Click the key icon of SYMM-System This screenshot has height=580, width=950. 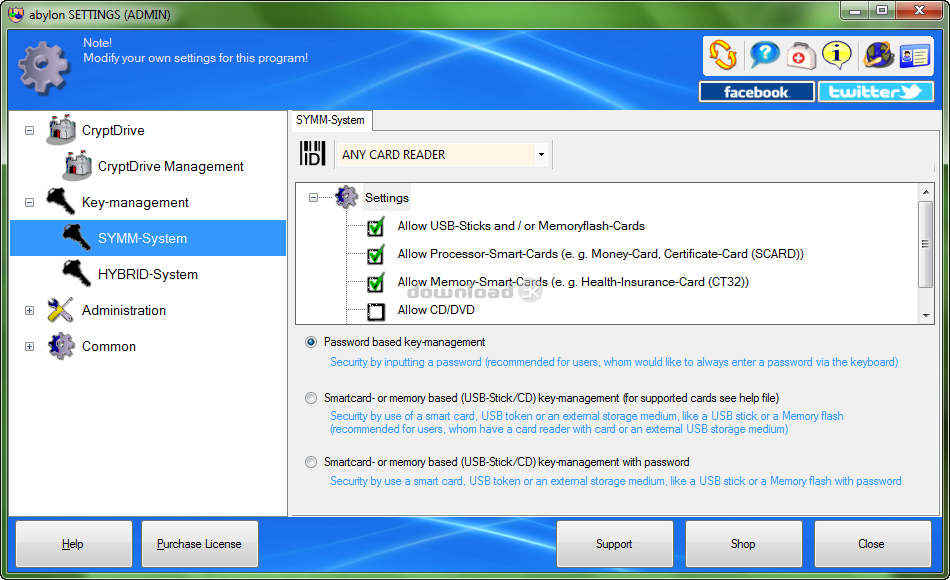click(77, 237)
